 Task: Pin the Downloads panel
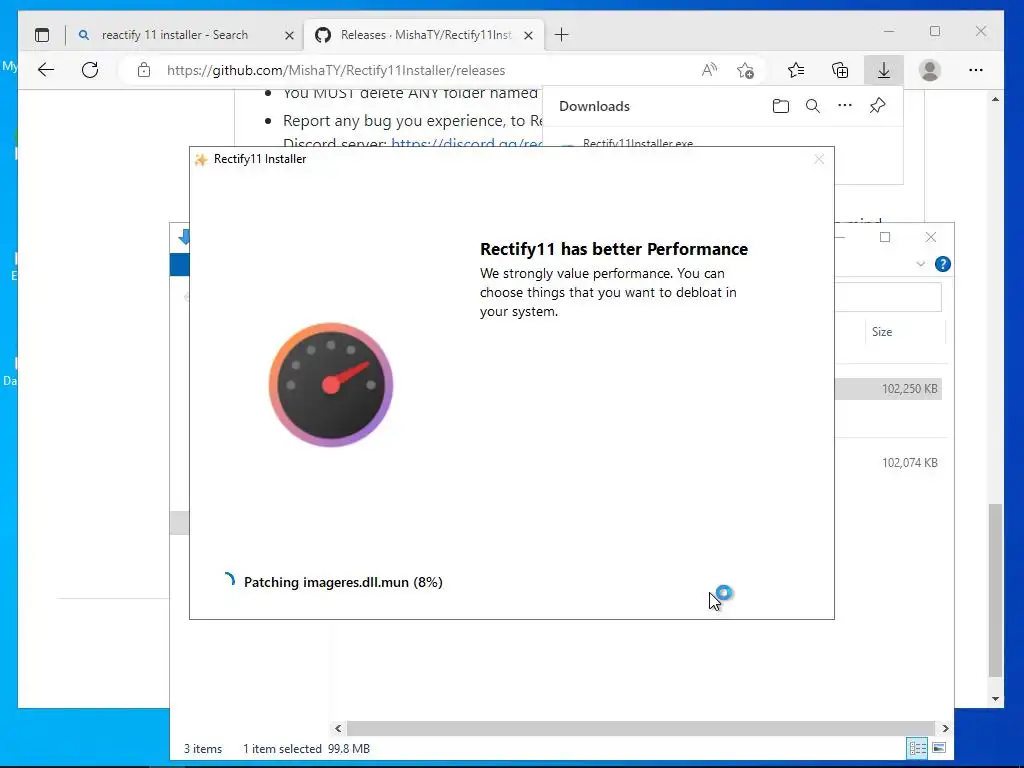(x=877, y=105)
